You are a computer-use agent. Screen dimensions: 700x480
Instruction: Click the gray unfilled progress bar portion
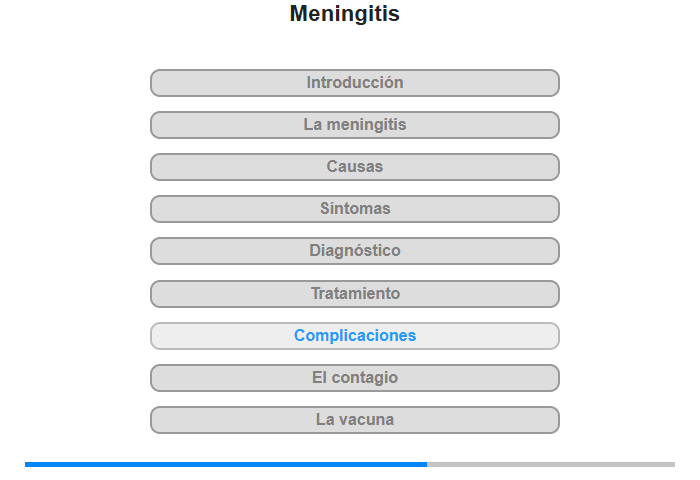[x=550, y=464]
